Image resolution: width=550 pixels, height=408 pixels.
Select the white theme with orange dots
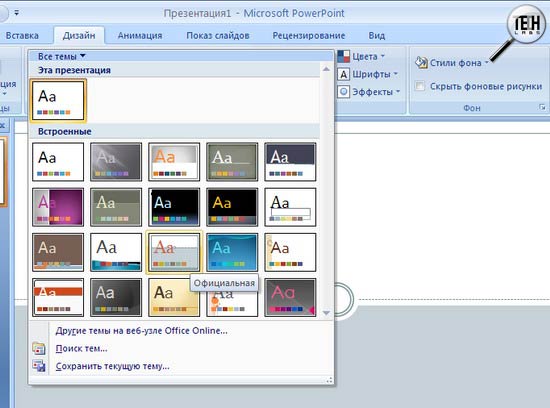tap(232, 304)
